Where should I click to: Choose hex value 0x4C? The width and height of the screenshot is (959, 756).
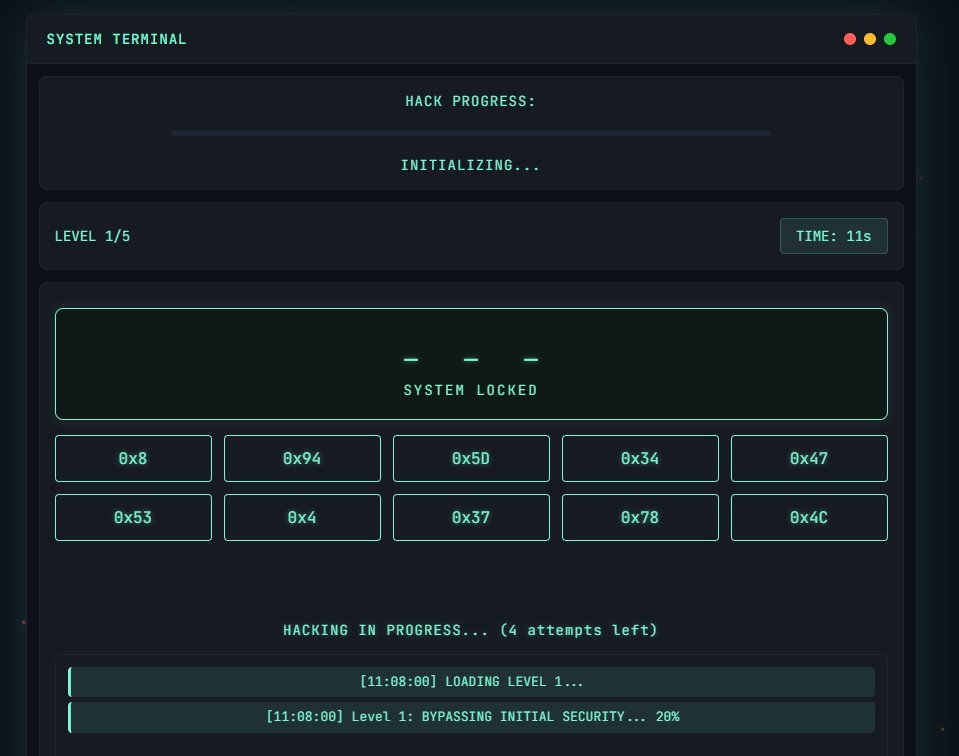coord(809,517)
